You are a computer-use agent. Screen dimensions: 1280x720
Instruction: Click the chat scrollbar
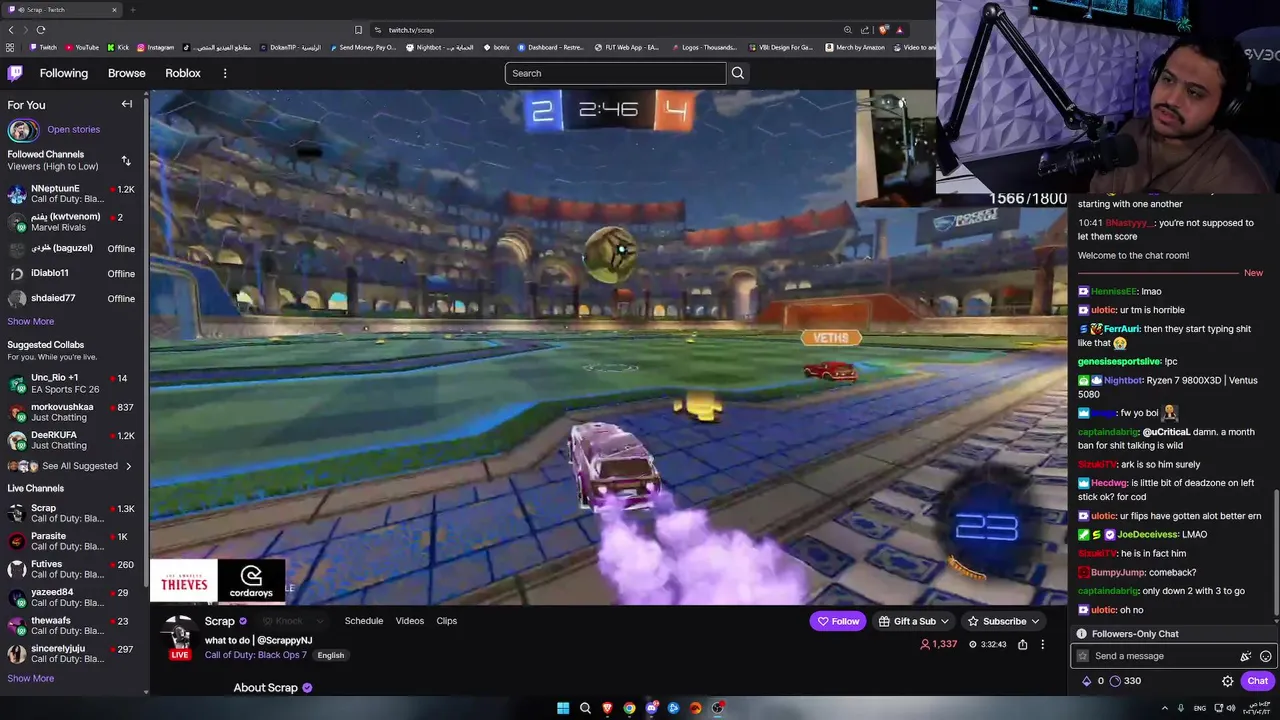point(1276,554)
